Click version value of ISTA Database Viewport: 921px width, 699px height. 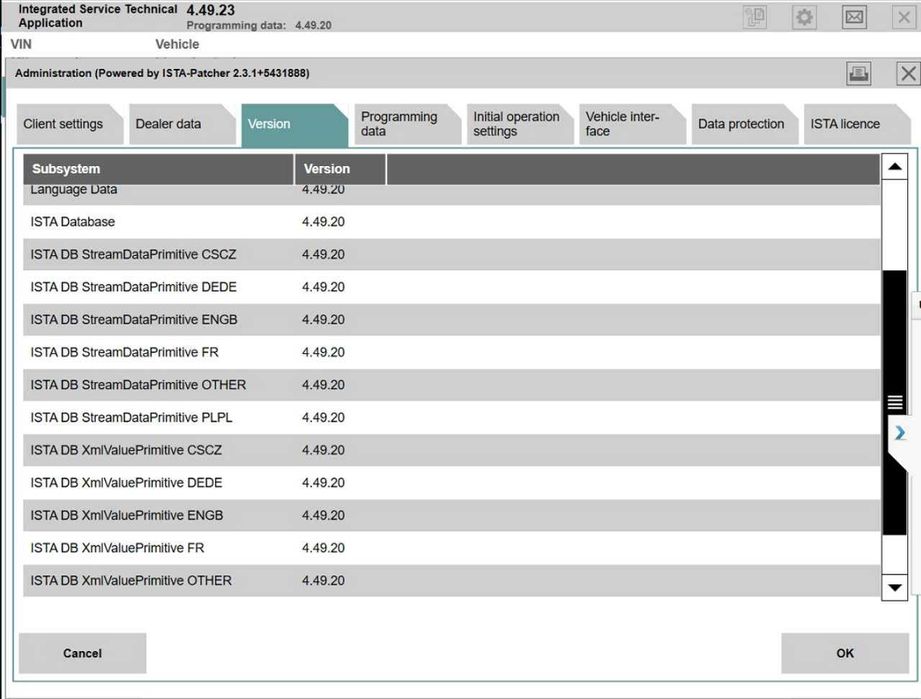[323, 222]
